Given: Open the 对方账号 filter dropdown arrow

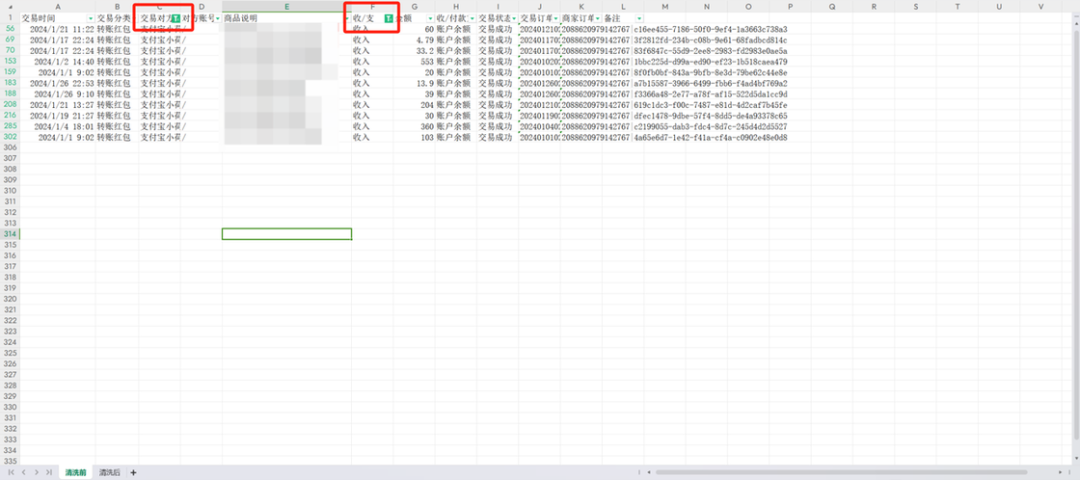Looking at the screenshot, I should coord(218,19).
